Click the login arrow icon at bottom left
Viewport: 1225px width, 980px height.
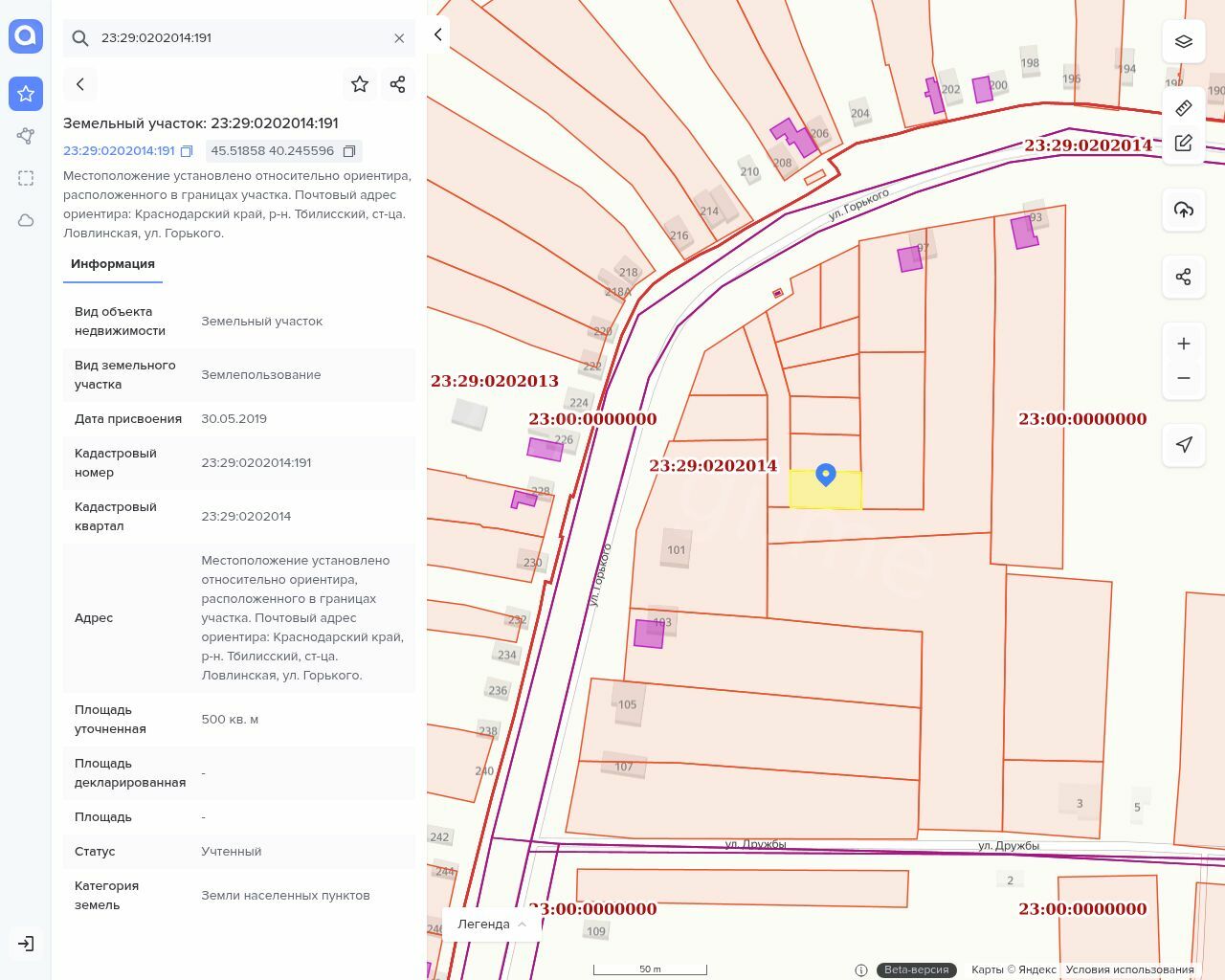click(26, 944)
